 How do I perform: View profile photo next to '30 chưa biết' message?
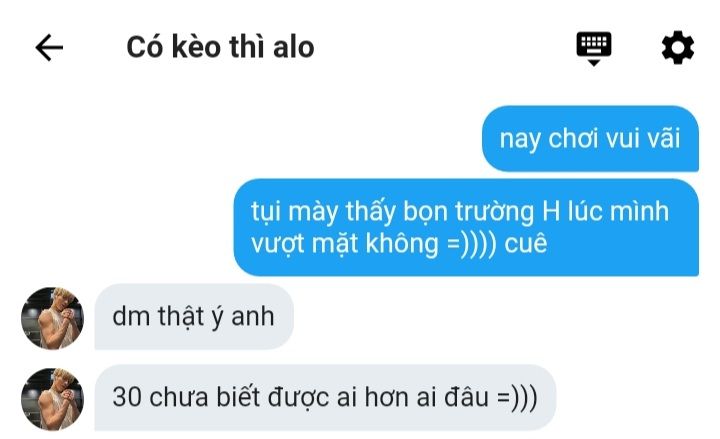[52, 399]
